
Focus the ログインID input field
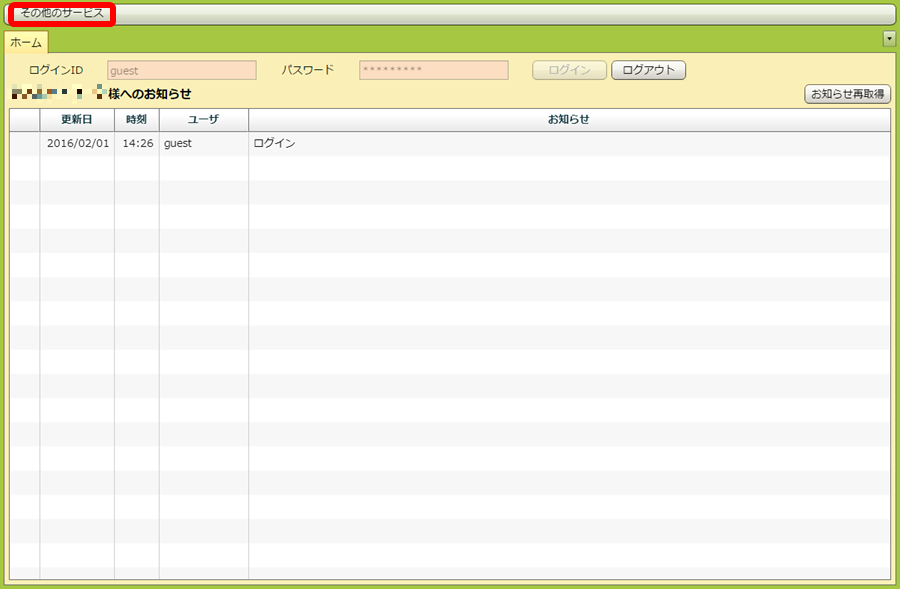tap(182, 71)
